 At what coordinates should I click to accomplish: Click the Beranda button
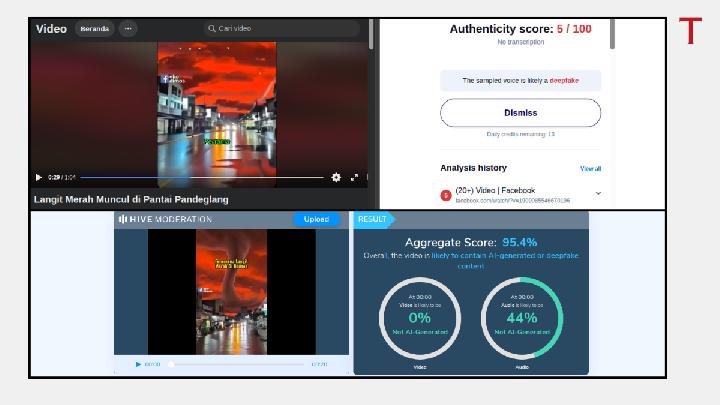coord(94,29)
